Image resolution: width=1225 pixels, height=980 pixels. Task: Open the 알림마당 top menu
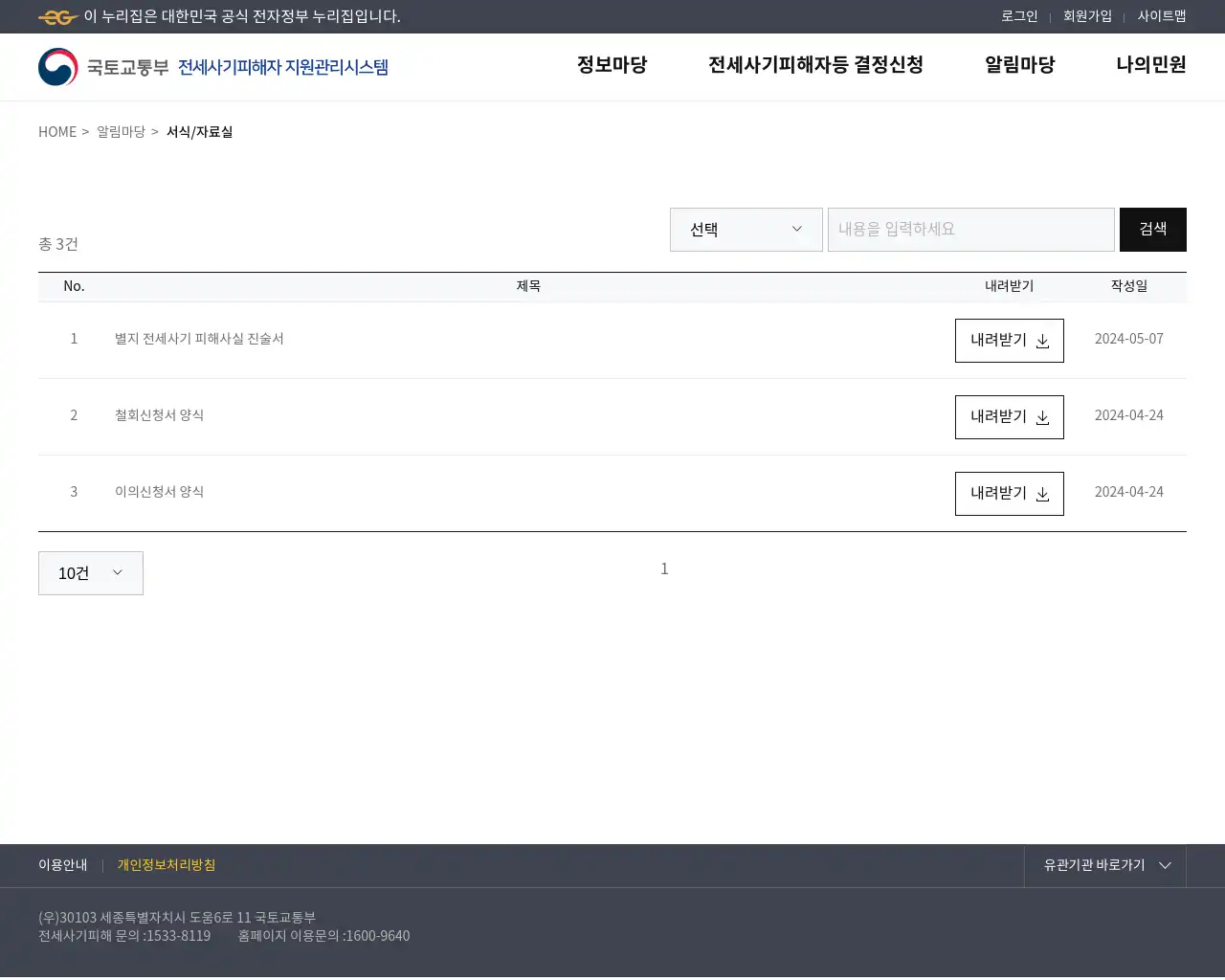tap(1020, 65)
